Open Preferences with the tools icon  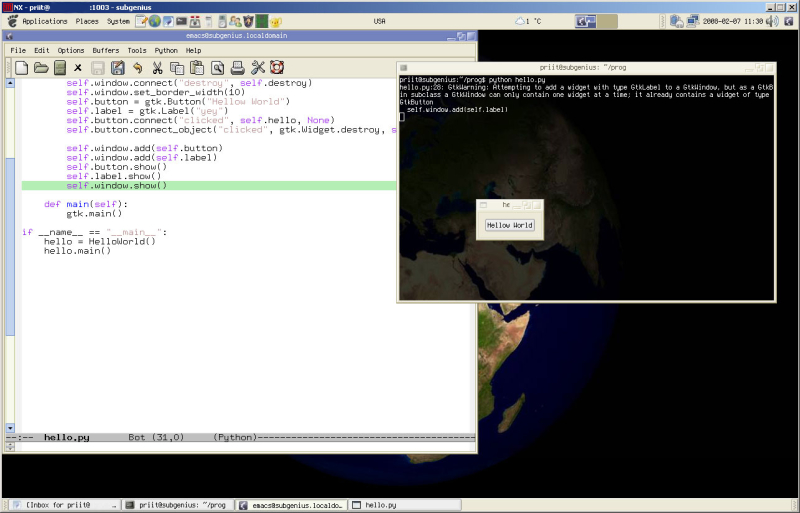(x=258, y=67)
